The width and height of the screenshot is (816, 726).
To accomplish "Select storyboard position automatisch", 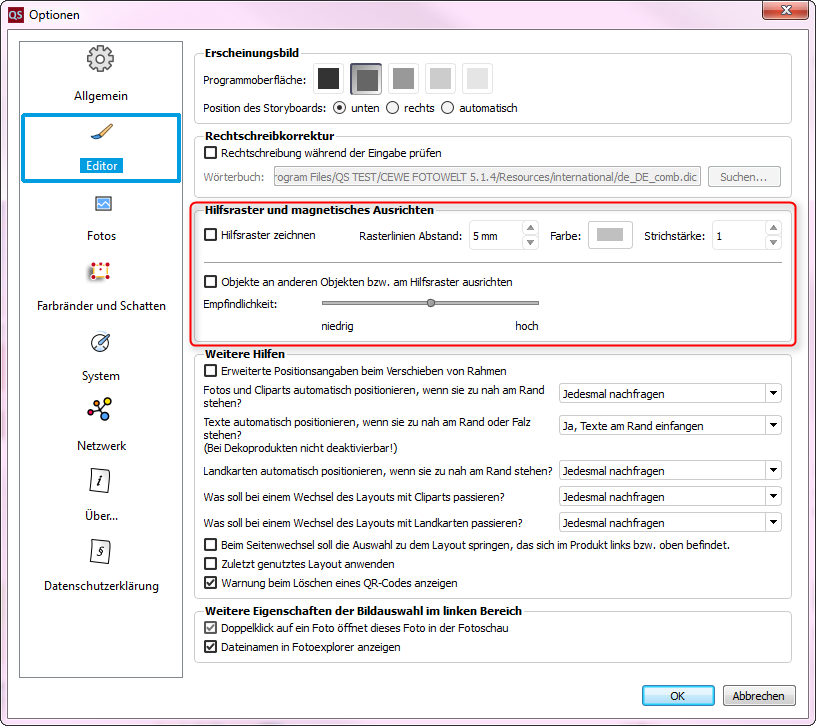I will pyautogui.click(x=448, y=108).
